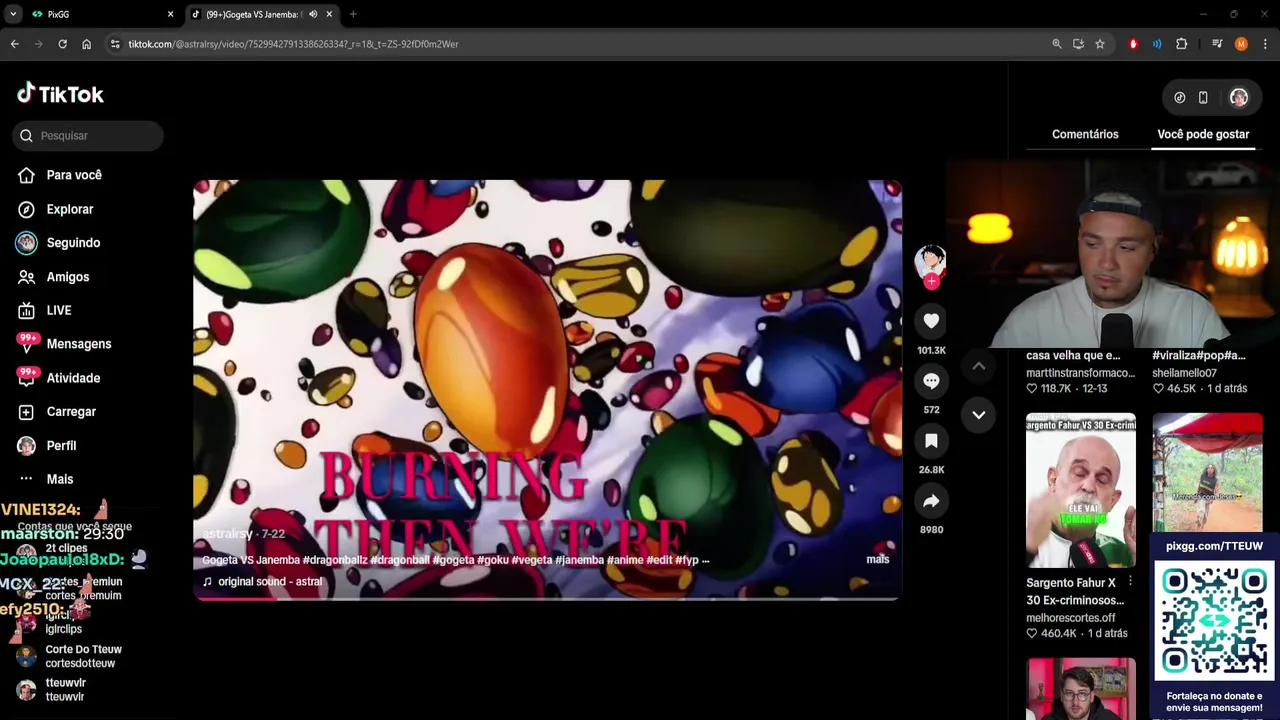Screen dimensions: 1280x720
Task: Open the tab search dropdown arrow
Action: [13, 14]
